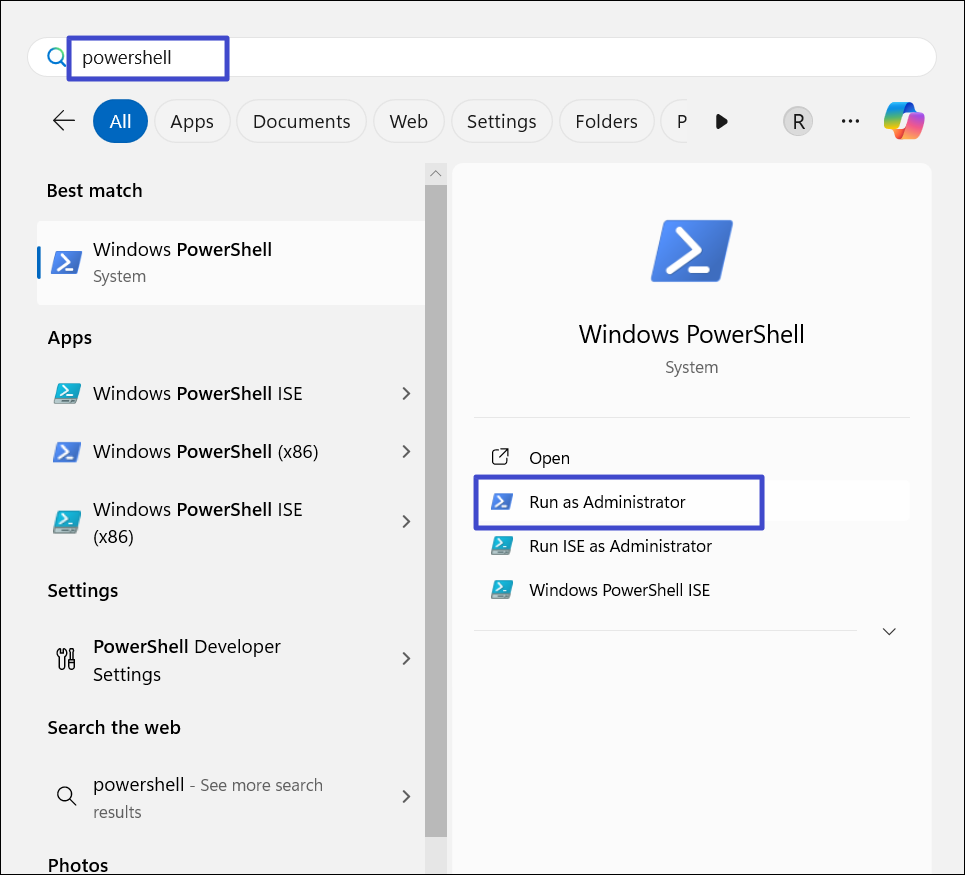This screenshot has width=965, height=875.
Task: Expand Windows PowerShell (x86) options chevron
Action: pyautogui.click(x=406, y=452)
